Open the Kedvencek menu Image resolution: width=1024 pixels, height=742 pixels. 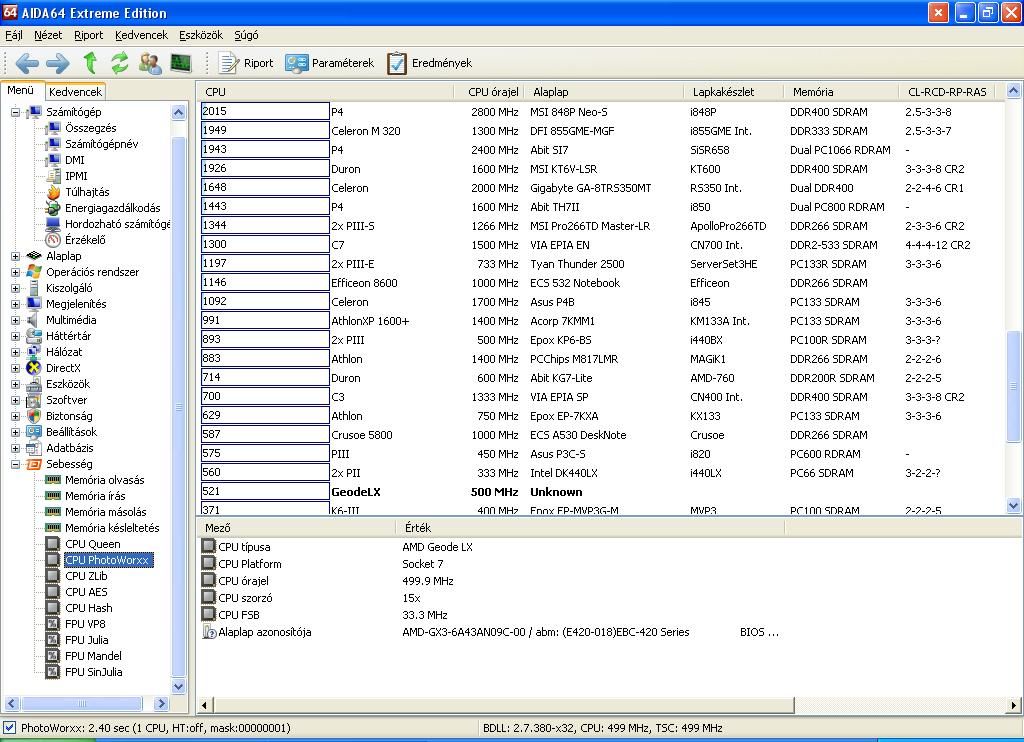[x=141, y=35]
